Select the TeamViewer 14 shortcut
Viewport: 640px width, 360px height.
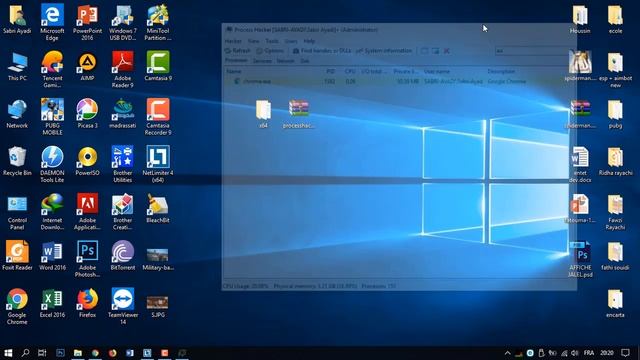point(122,307)
